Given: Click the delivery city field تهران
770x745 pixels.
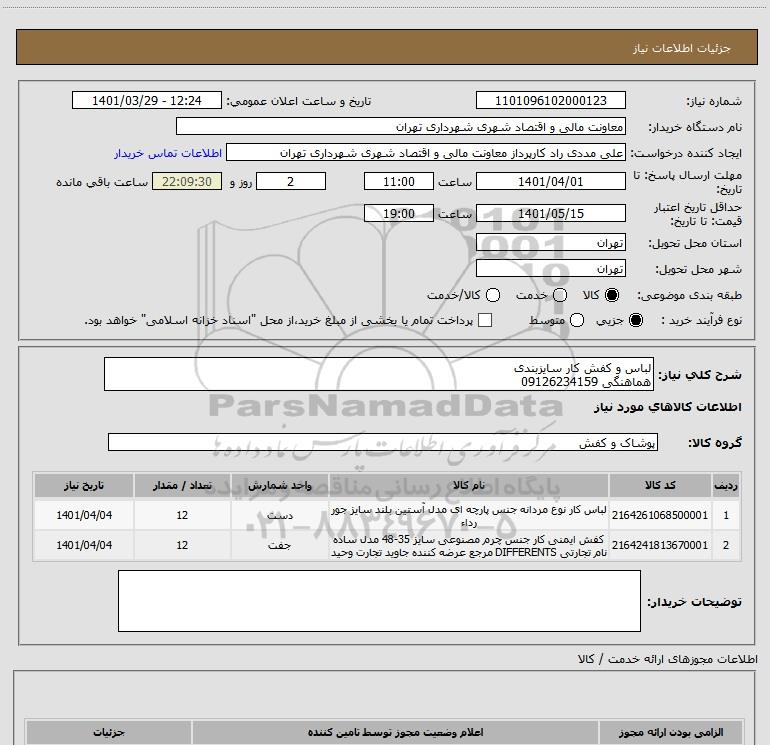Looking at the screenshot, I should pos(550,269).
